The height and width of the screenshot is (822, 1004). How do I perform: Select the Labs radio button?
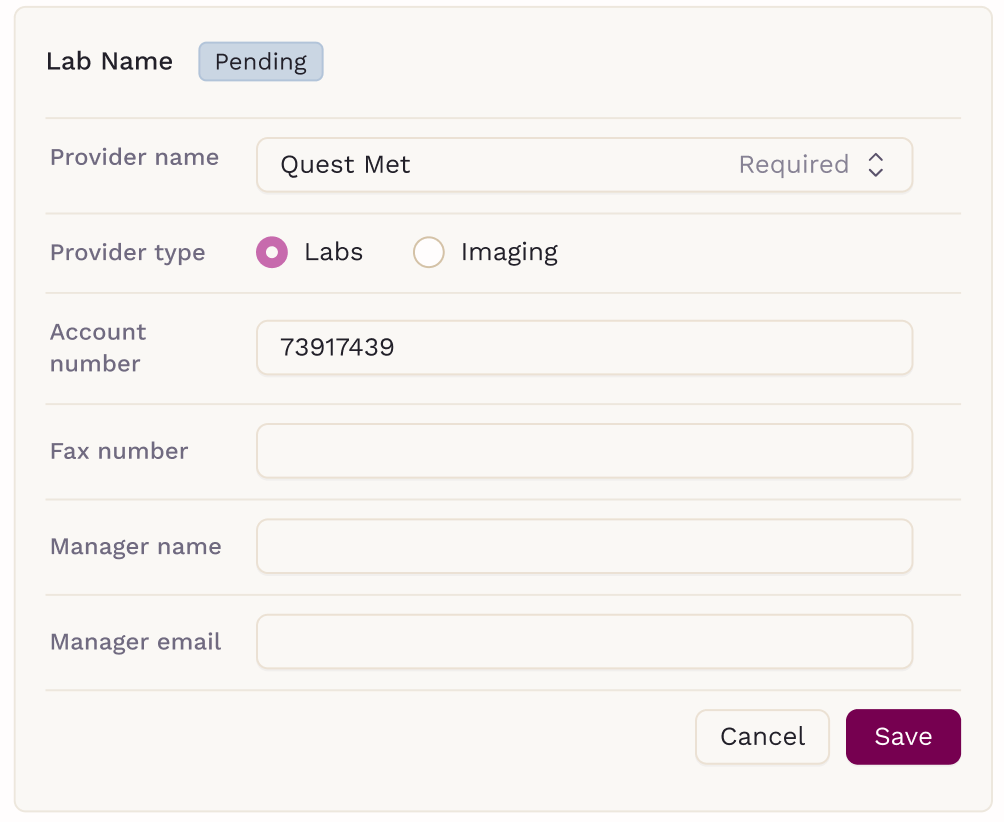(272, 252)
